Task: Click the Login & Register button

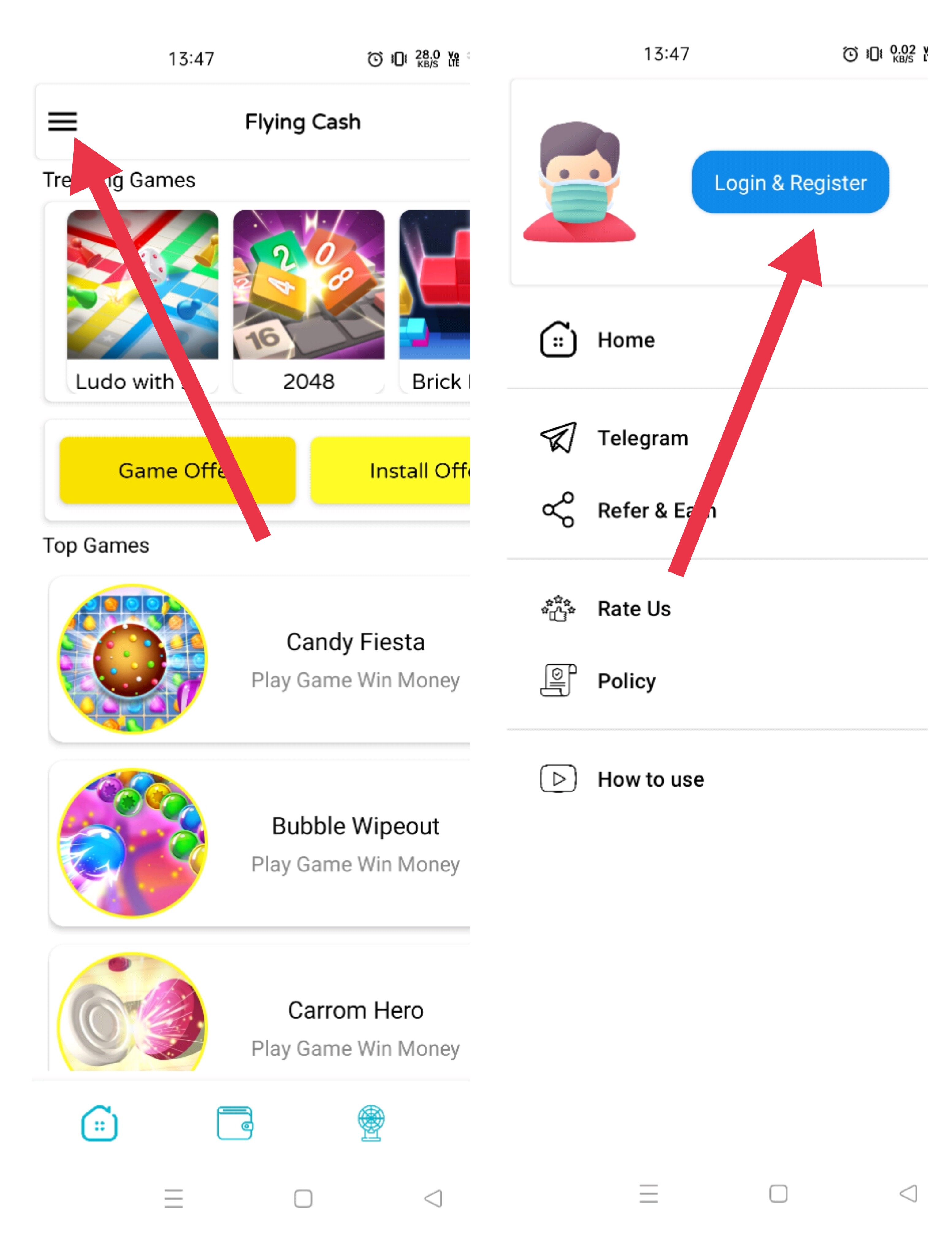Action: (x=790, y=182)
